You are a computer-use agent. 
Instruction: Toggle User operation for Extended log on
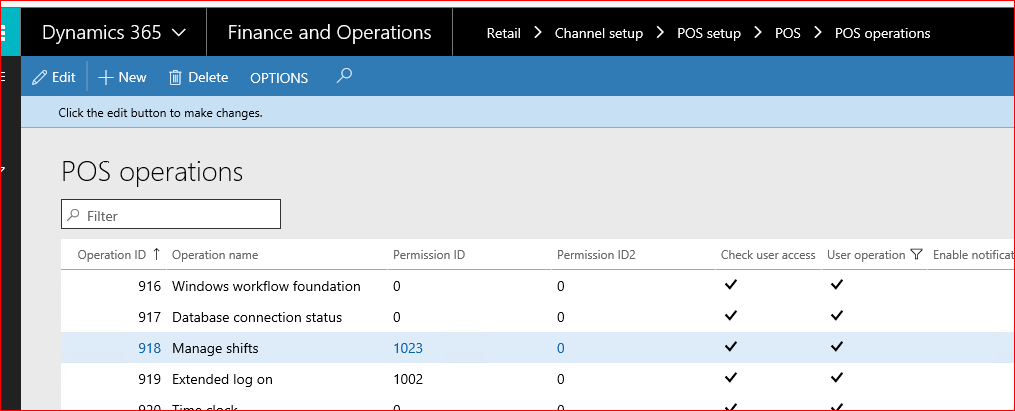point(837,379)
